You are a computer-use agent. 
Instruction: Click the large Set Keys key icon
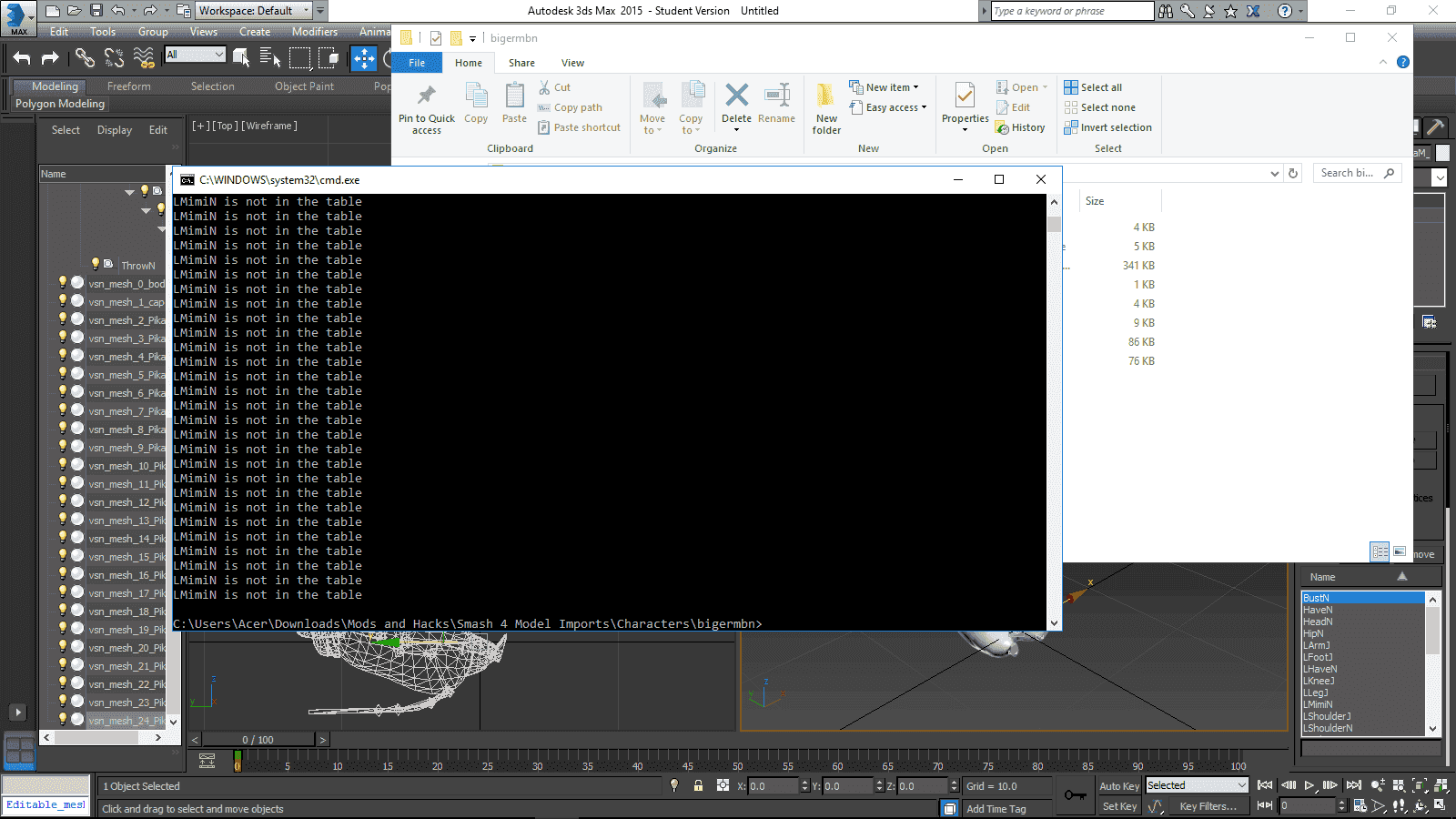(1076, 795)
